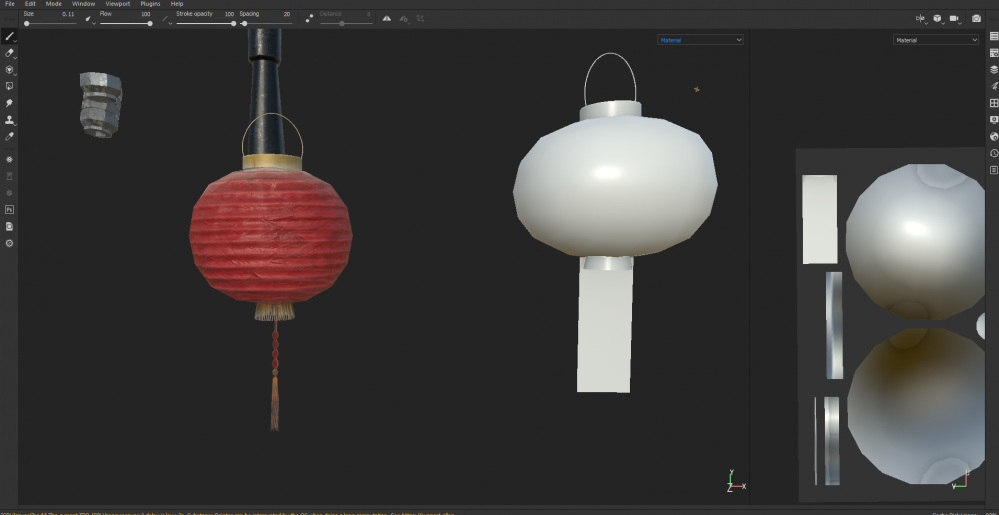
Task: Open the History panel icon
Action: click(x=993, y=153)
